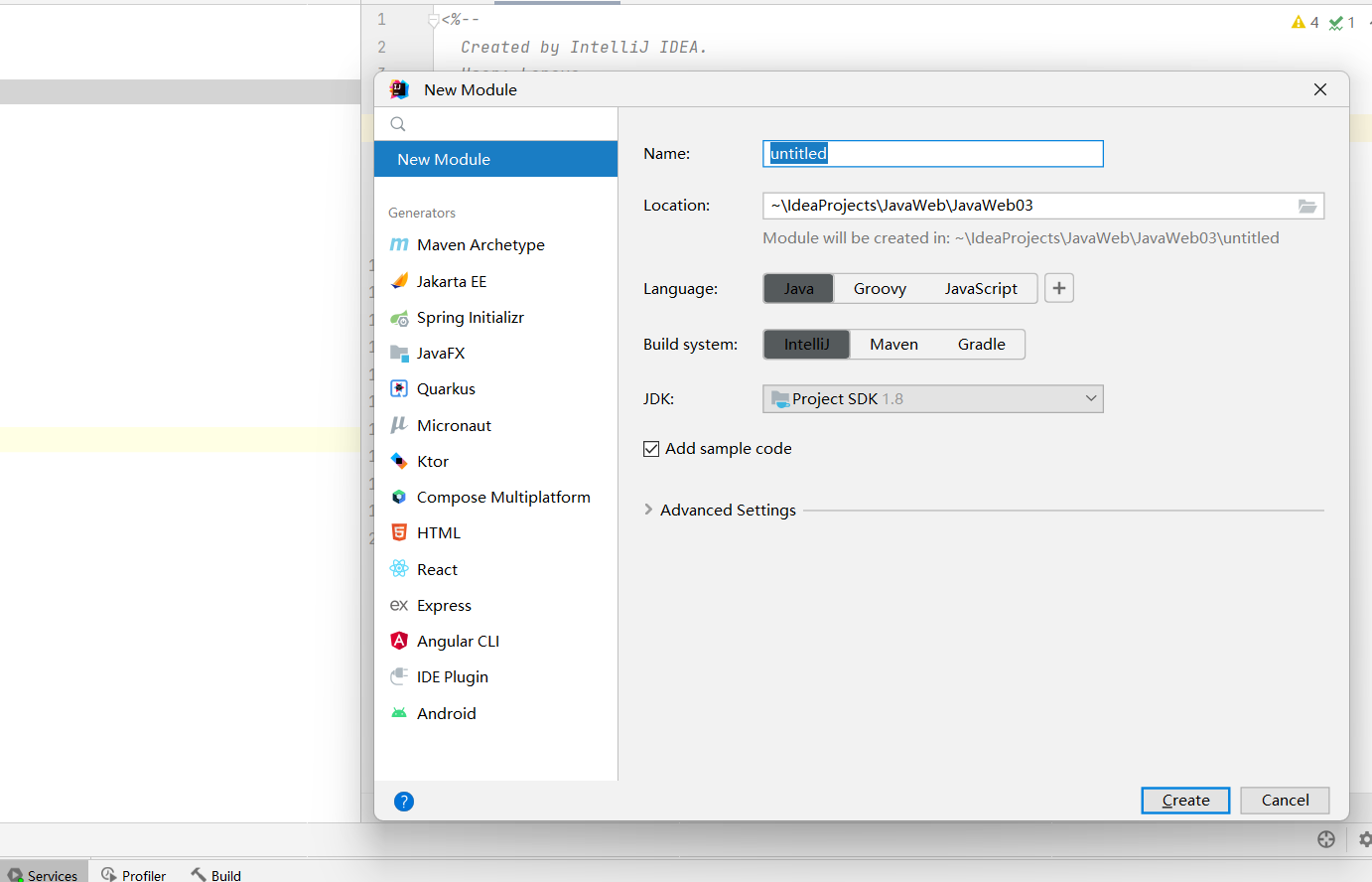This screenshot has width=1372, height=882.
Task: Click the Maven Archetype generator icon
Action: [x=399, y=244]
